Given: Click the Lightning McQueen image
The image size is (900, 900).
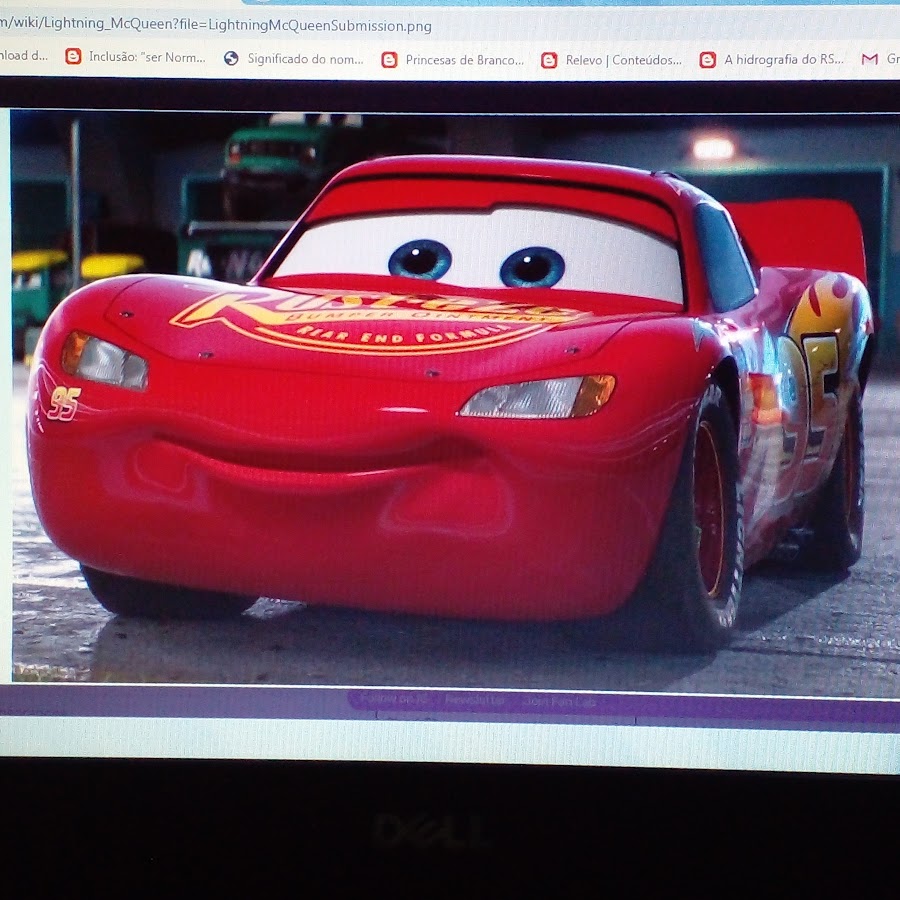Looking at the screenshot, I should coord(455,402).
